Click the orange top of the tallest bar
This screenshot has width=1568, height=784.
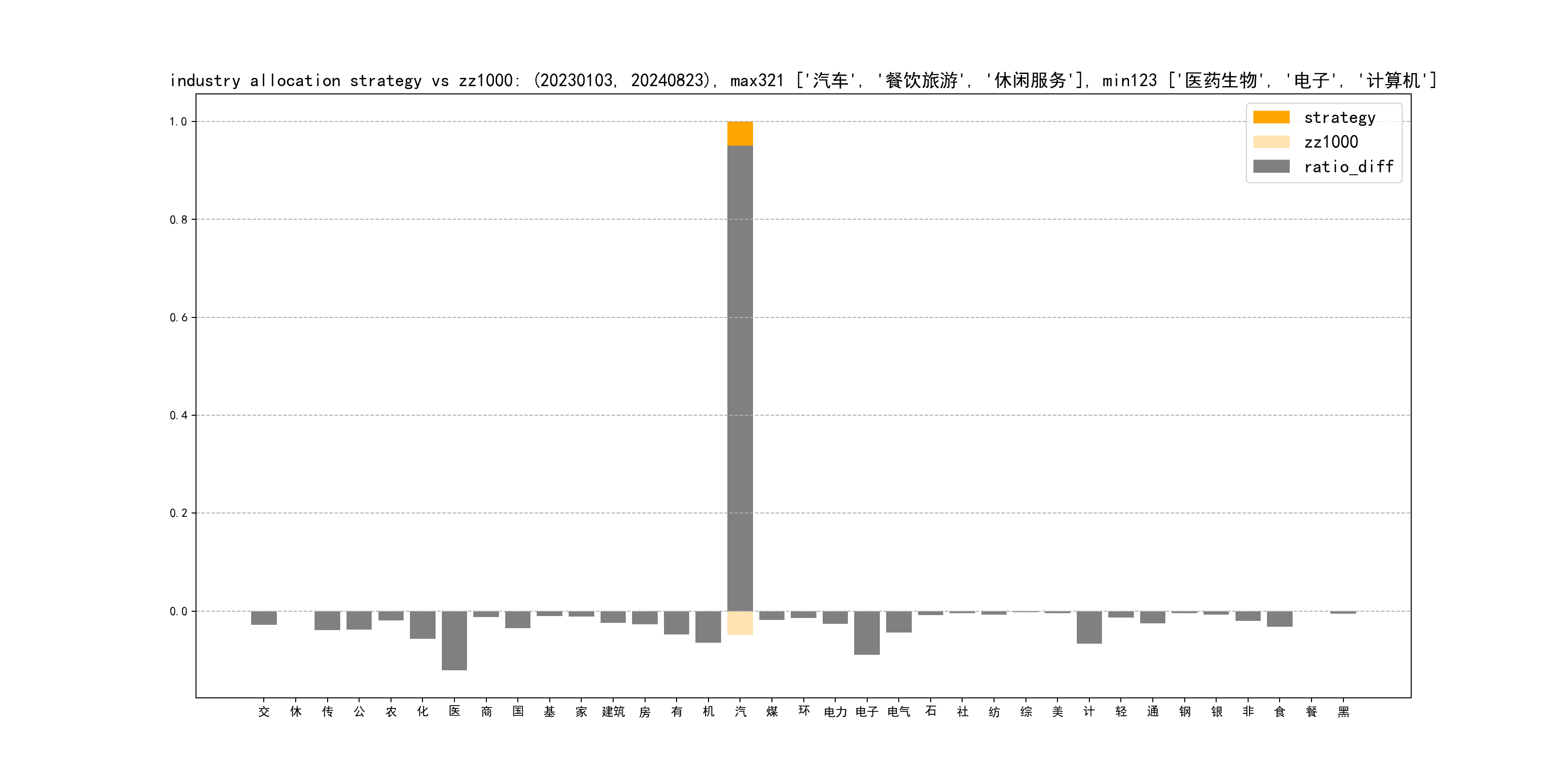pyautogui.click(x=739, y=133)
